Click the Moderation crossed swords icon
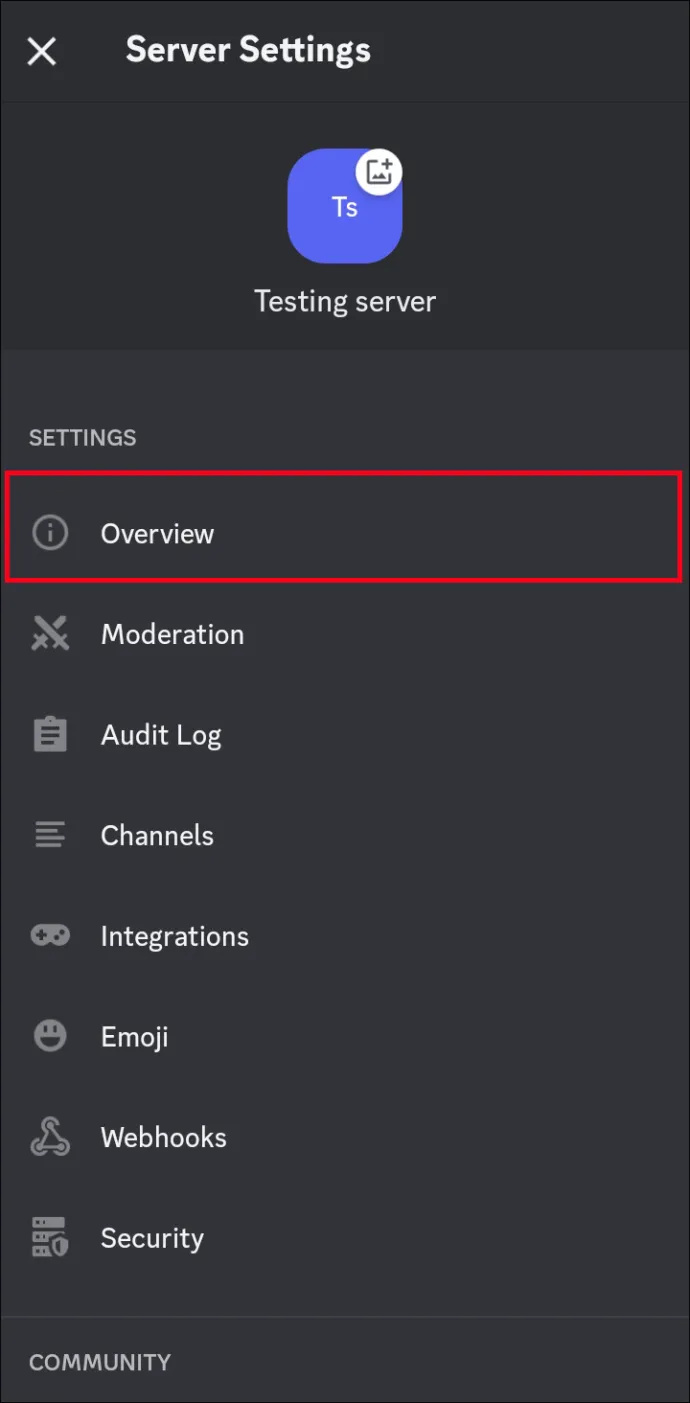The image size is (690, 1403). pos(50,634)
